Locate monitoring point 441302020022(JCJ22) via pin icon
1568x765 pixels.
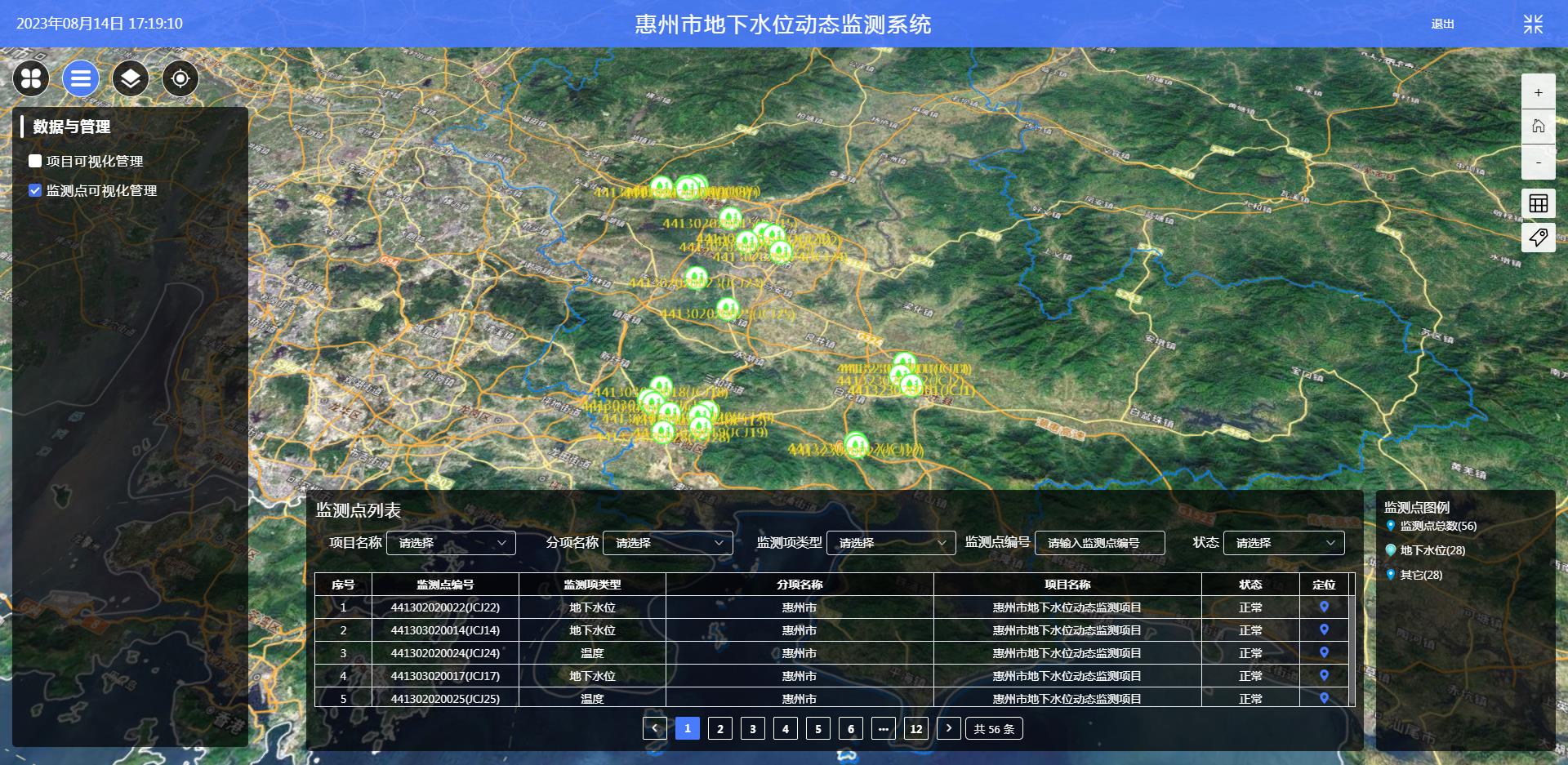(1324, 607)
